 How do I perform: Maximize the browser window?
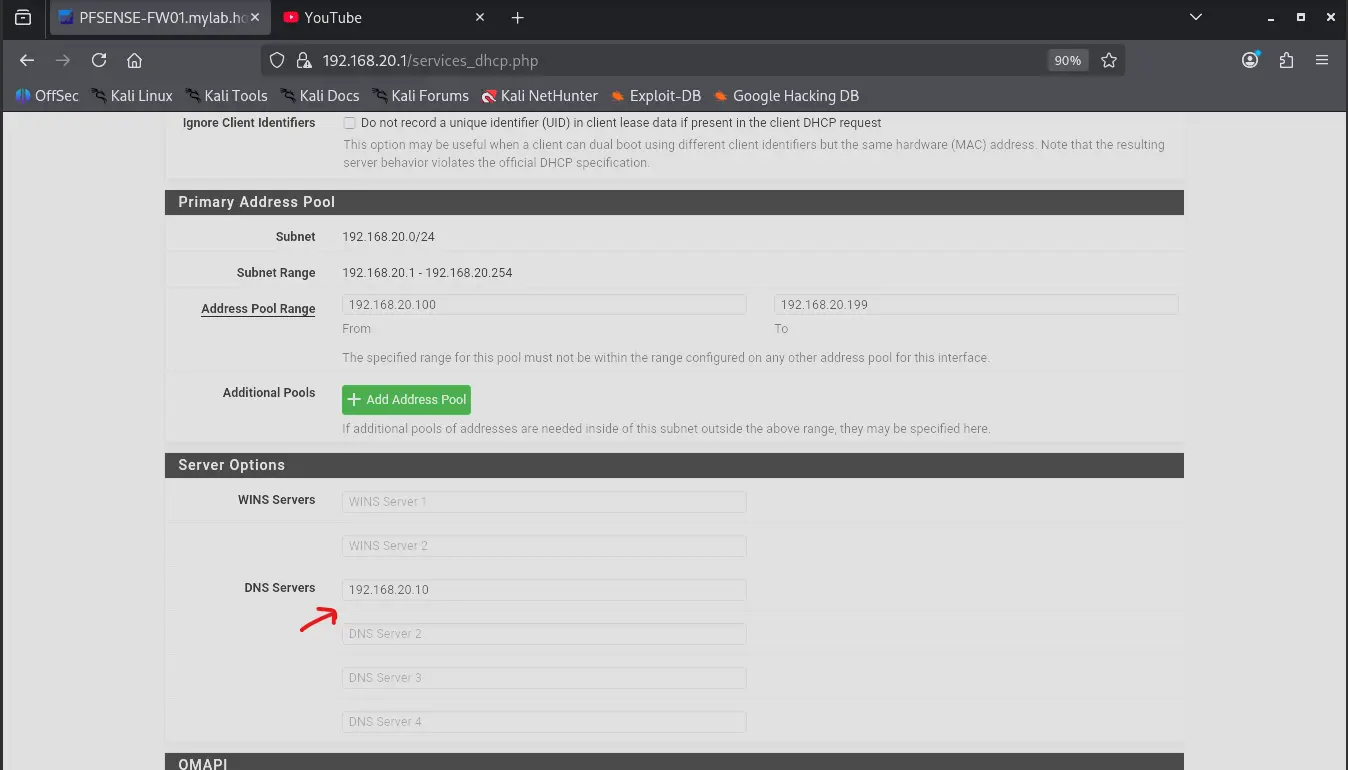click(x=1301, y=18)
